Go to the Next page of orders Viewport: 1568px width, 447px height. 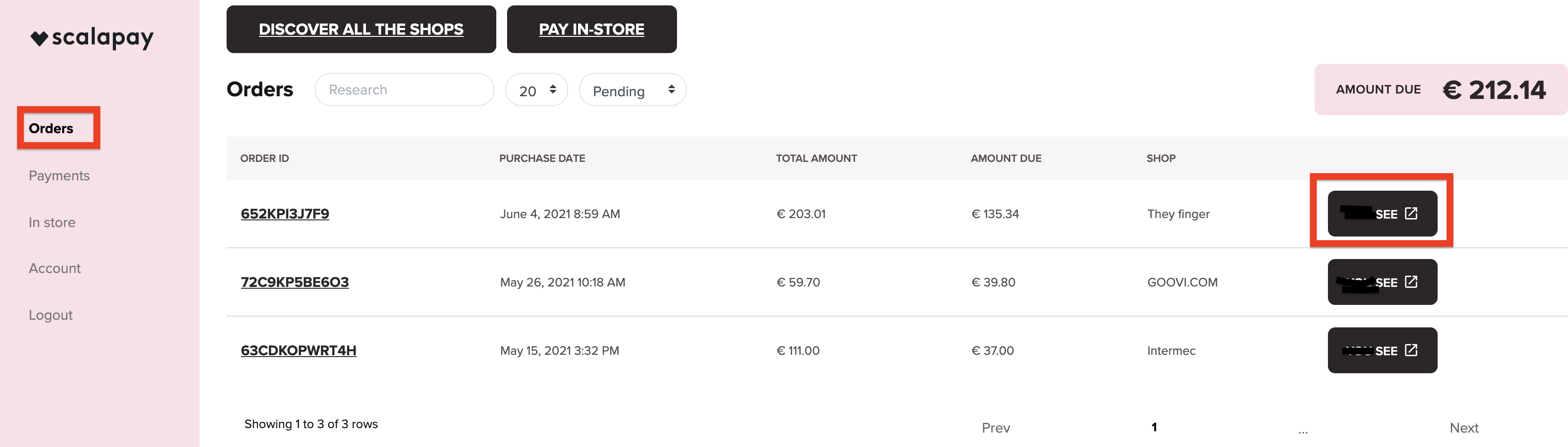[x=1464, y=428]
